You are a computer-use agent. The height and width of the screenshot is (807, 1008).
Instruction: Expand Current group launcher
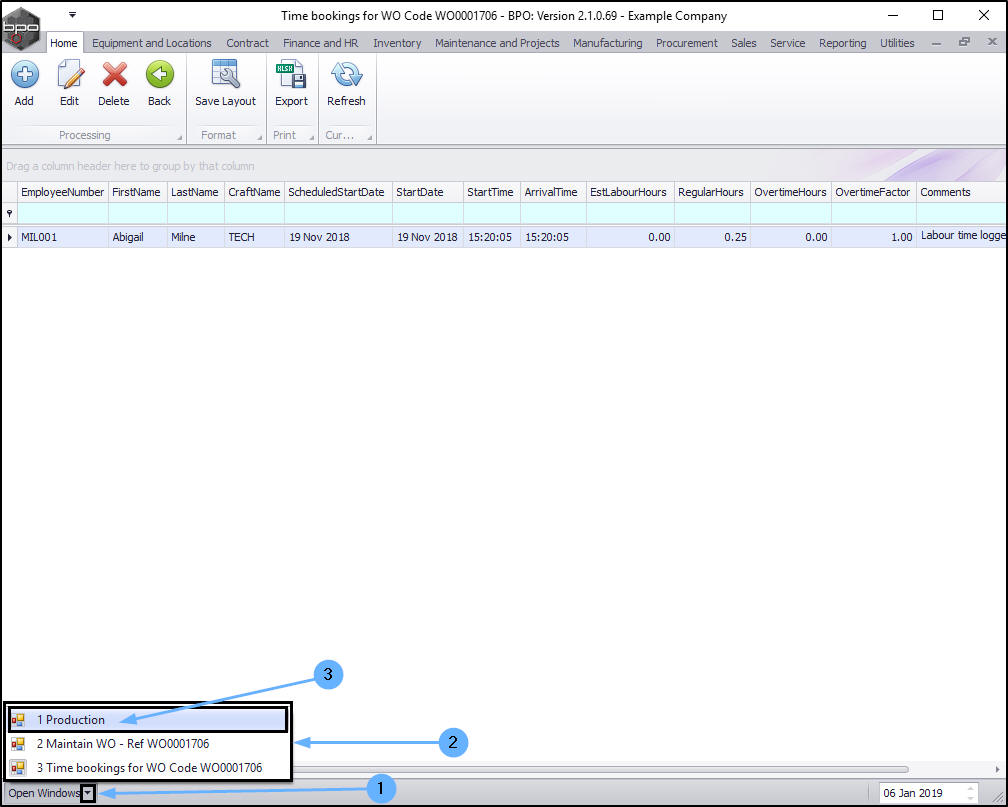click(370, 137)
